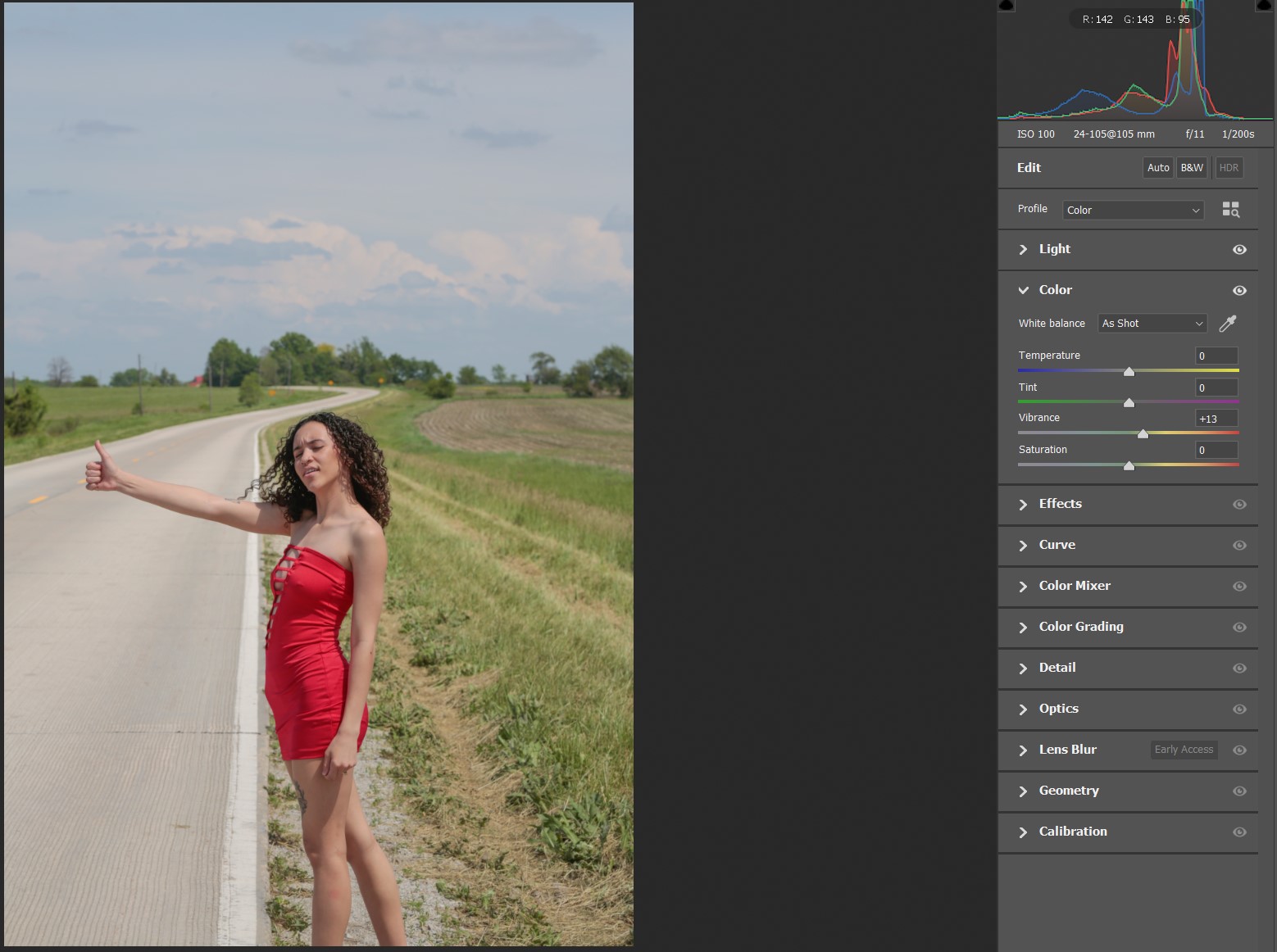Toggle visibility of Curve panel edits
The height and width of the screenshot is (952, 1277).
point(1239,546)
